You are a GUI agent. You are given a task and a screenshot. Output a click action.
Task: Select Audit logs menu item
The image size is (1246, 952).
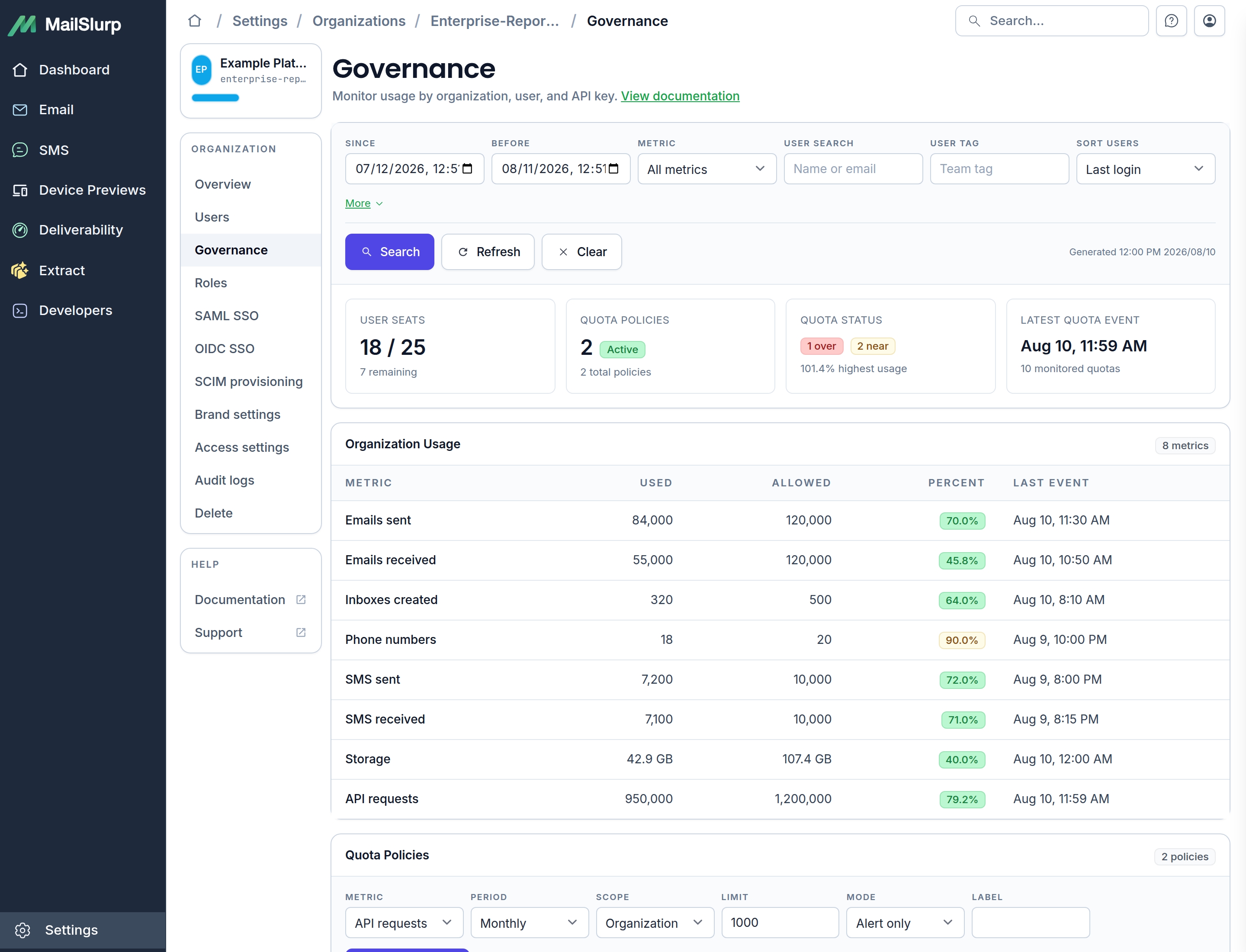pyautogui.click(x=250, y=480)
